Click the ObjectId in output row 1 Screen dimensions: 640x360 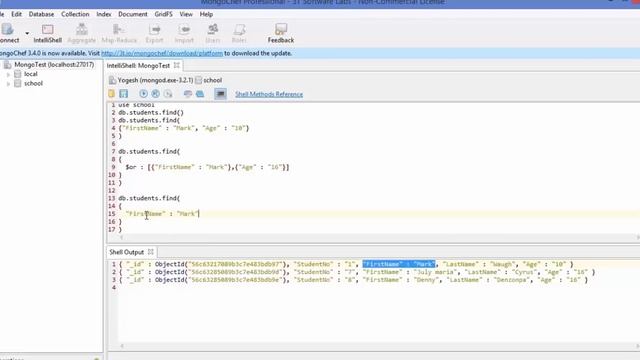tap(222, 264)
